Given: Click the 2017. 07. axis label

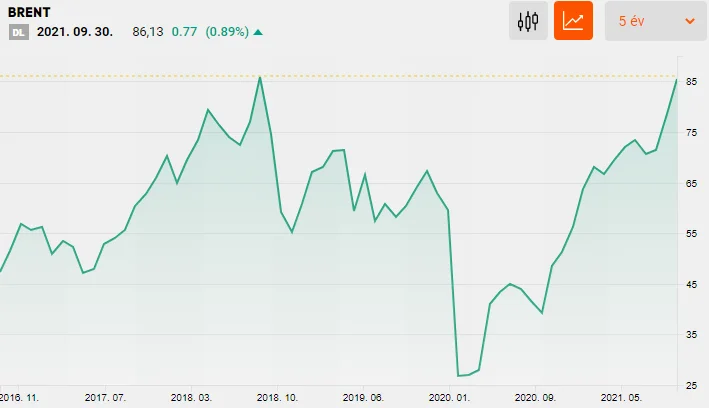Looking at the screenshot, I should pos(105,398).
